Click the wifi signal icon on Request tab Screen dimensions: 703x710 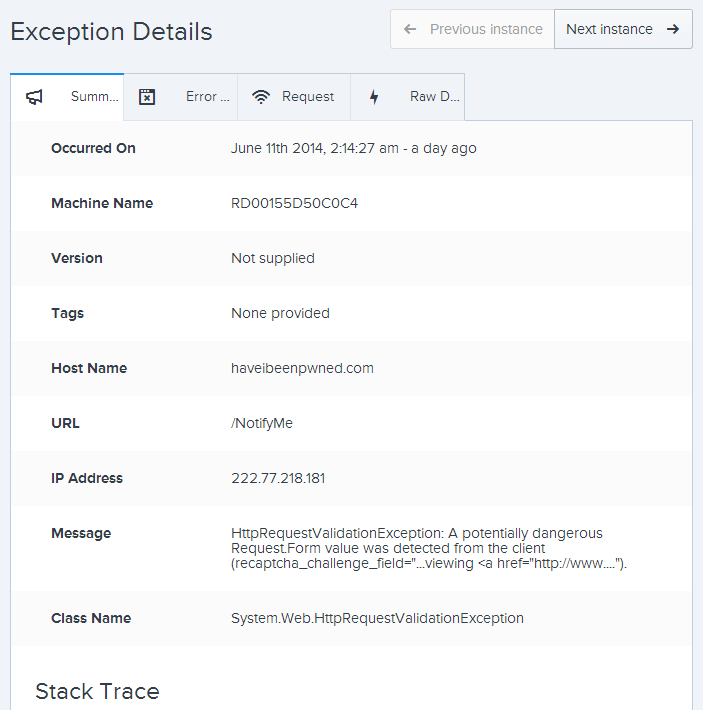[x=261, y=97]
